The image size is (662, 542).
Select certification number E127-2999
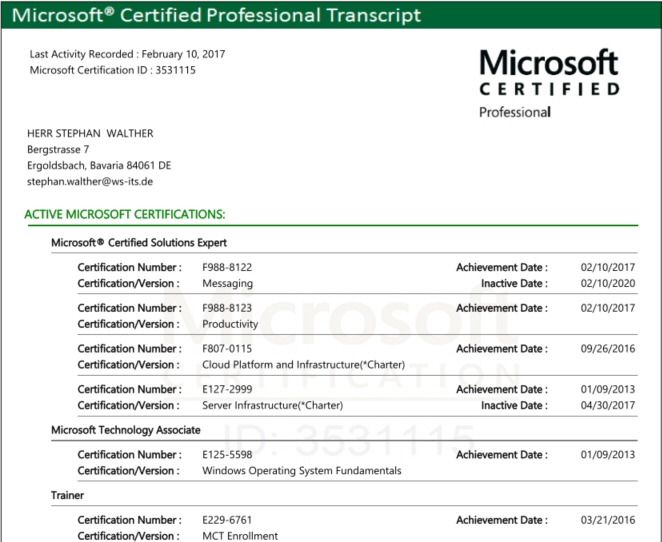(x=227, y=389)
